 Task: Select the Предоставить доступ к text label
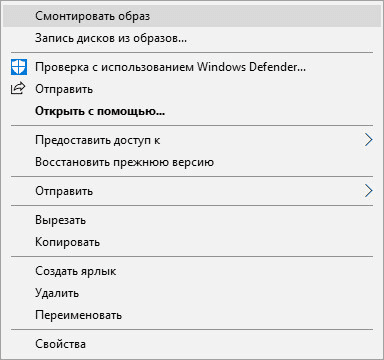coord(98,140)
